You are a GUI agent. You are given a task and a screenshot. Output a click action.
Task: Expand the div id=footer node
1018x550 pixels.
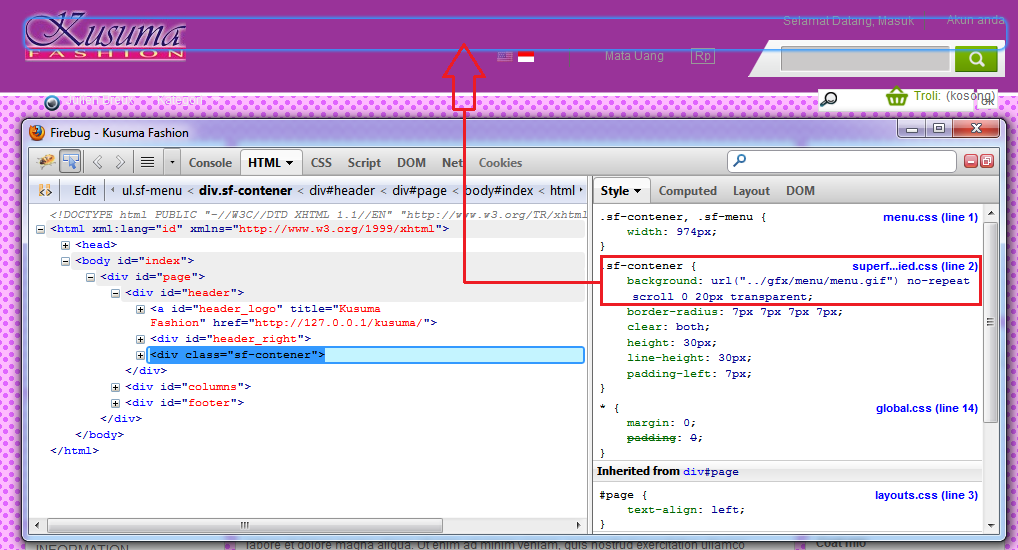pyautogui.click(x=116, y=403)
